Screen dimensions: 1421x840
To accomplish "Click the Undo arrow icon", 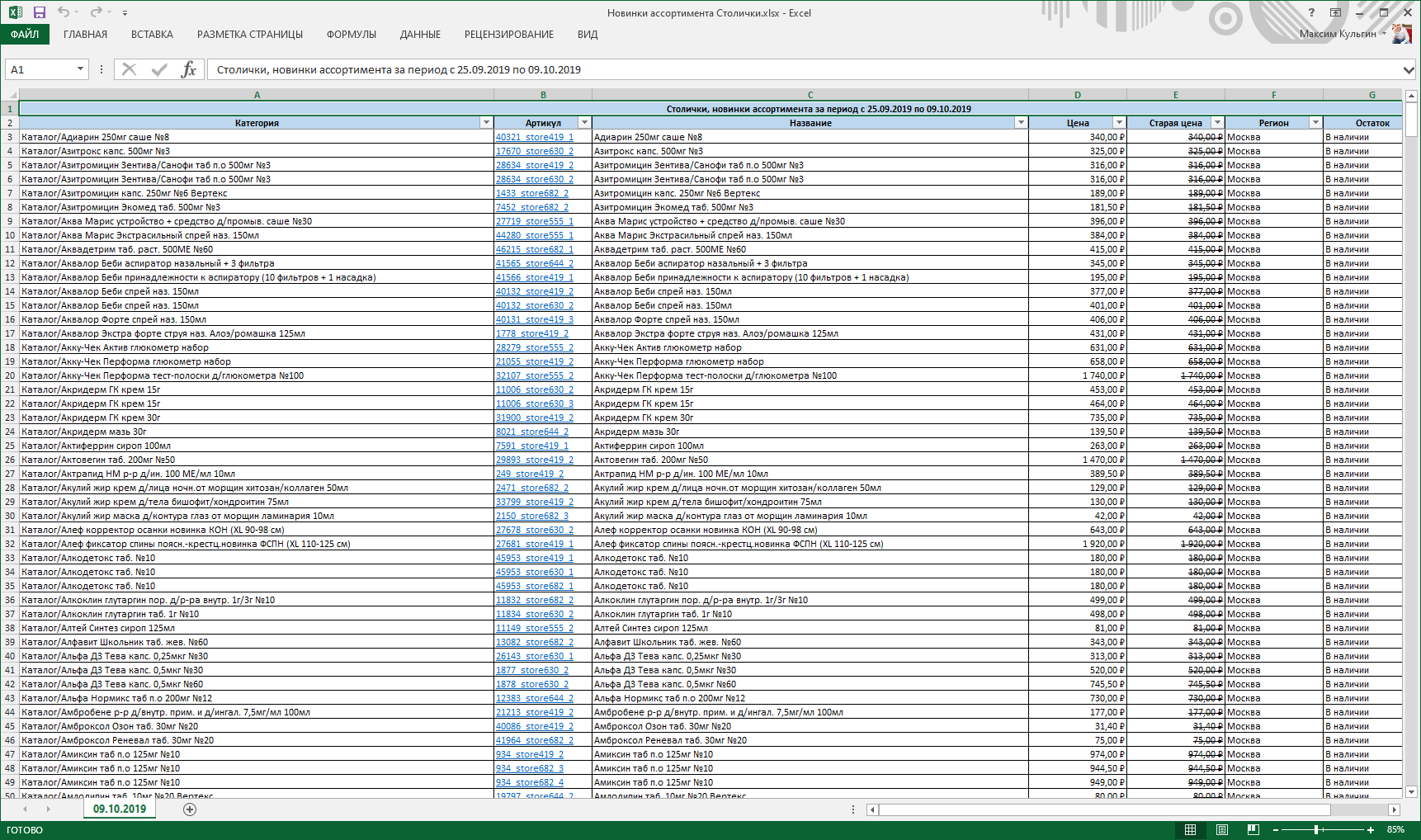I will [x=64, y=12].
